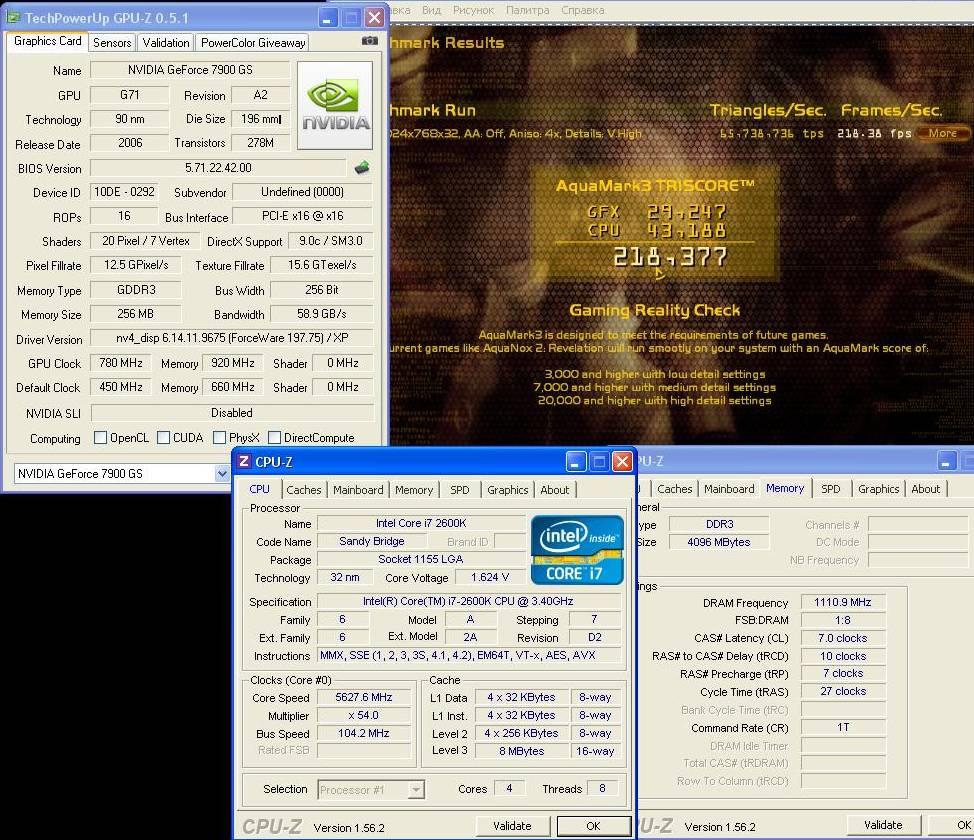Toggle the CUDA checkbox
This screenshot has width=974, height=840.
pyautogui.click(x=163, y=437)
